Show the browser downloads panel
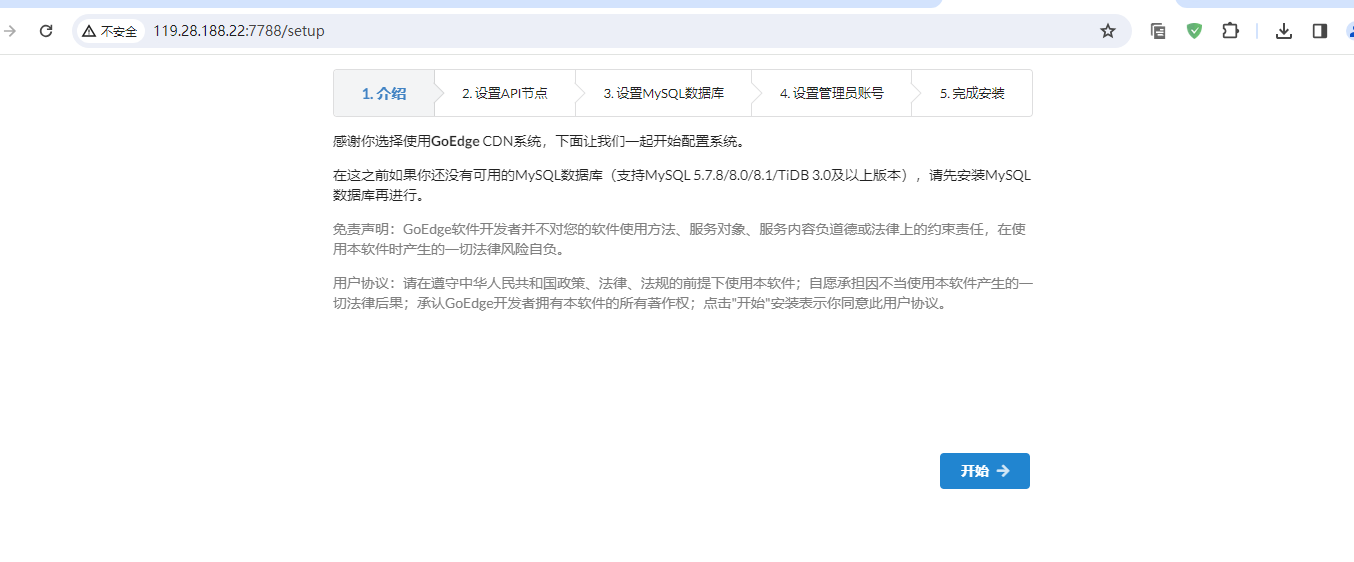Image resolution: width=1354 pixels, height=562 pixels. tap(1284, 31)
